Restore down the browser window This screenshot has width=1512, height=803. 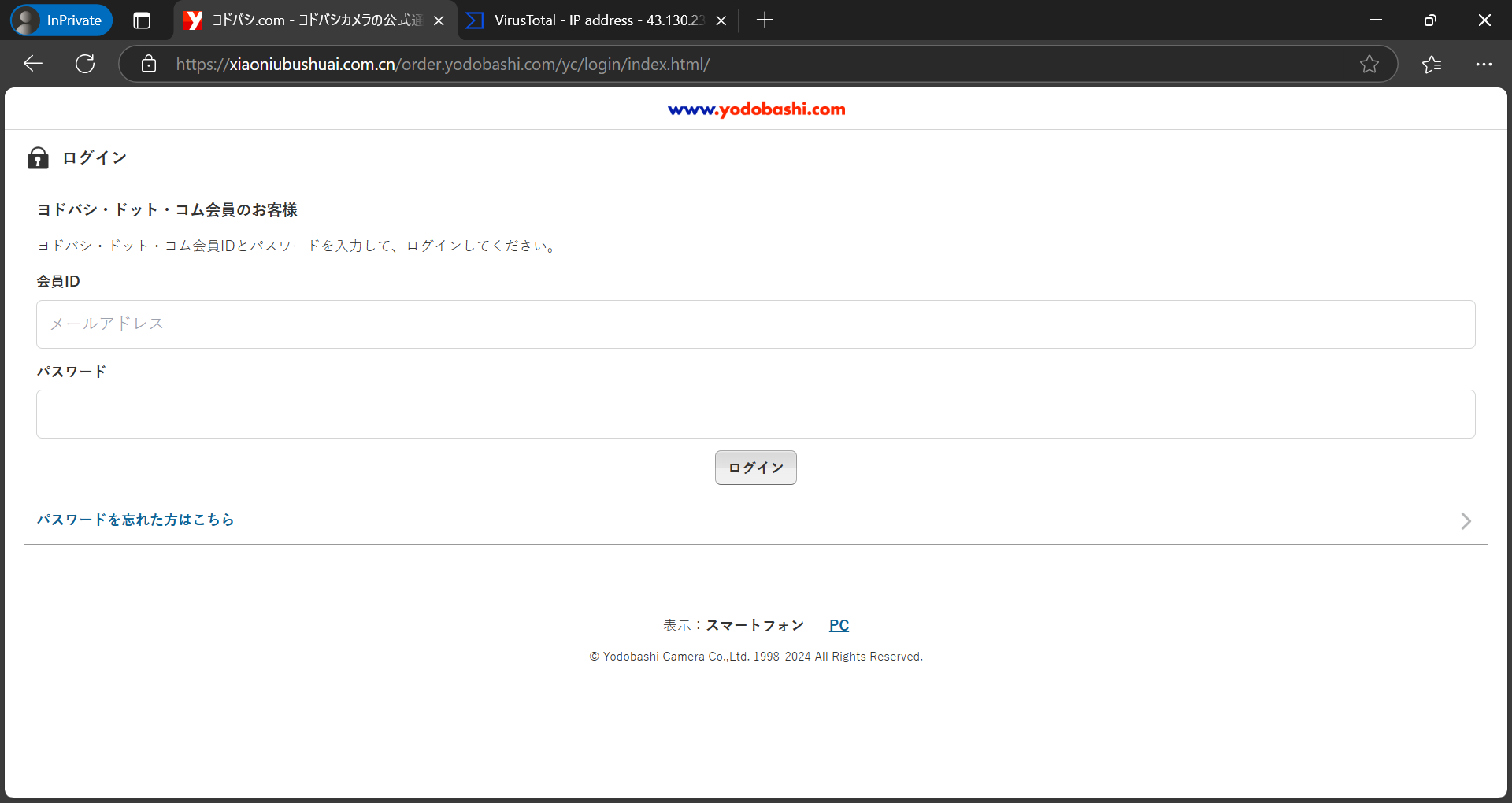[x=1430, y=20]
